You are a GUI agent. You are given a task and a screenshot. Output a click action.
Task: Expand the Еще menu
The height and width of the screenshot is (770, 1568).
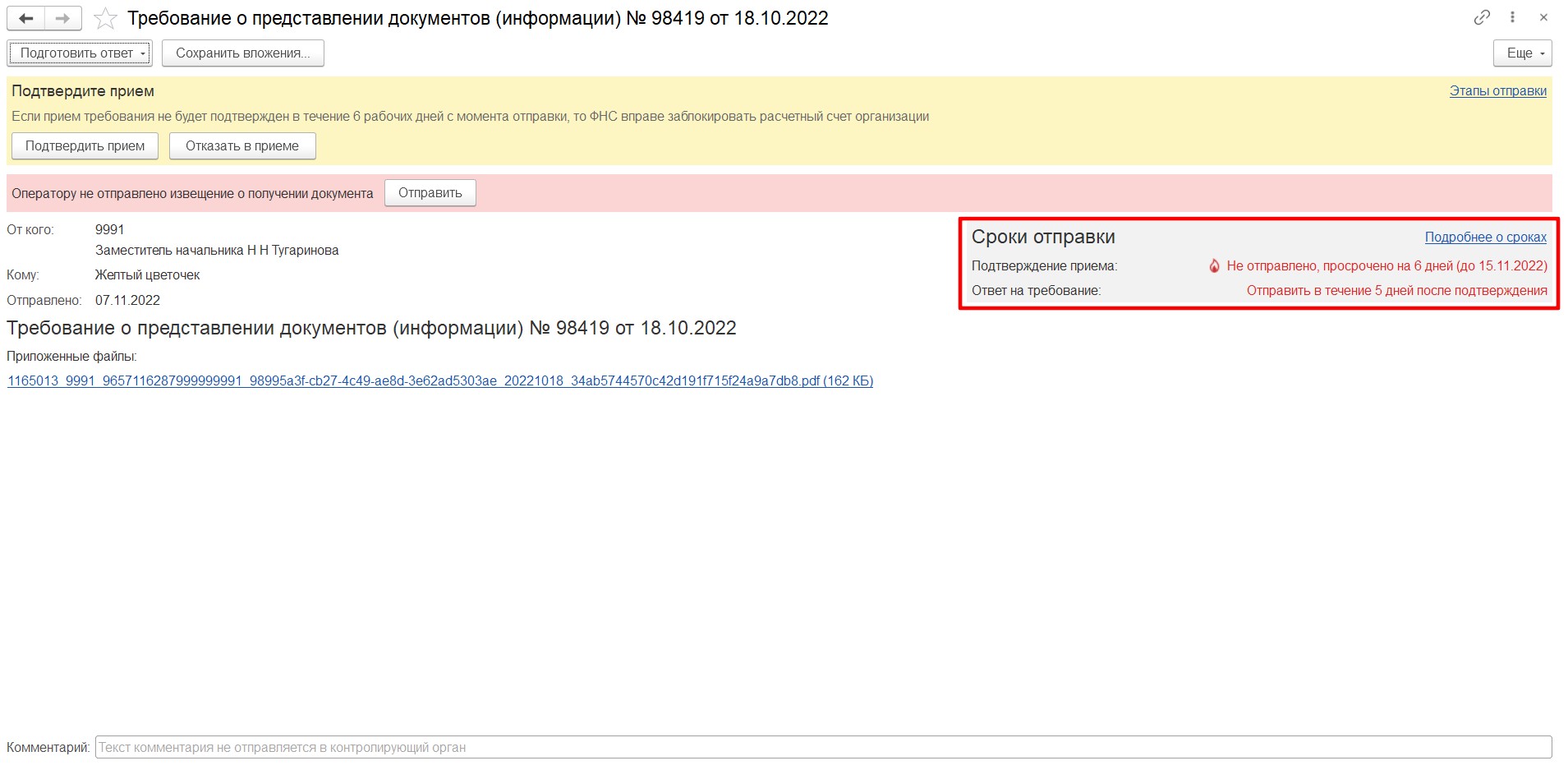coord(1522,53)
